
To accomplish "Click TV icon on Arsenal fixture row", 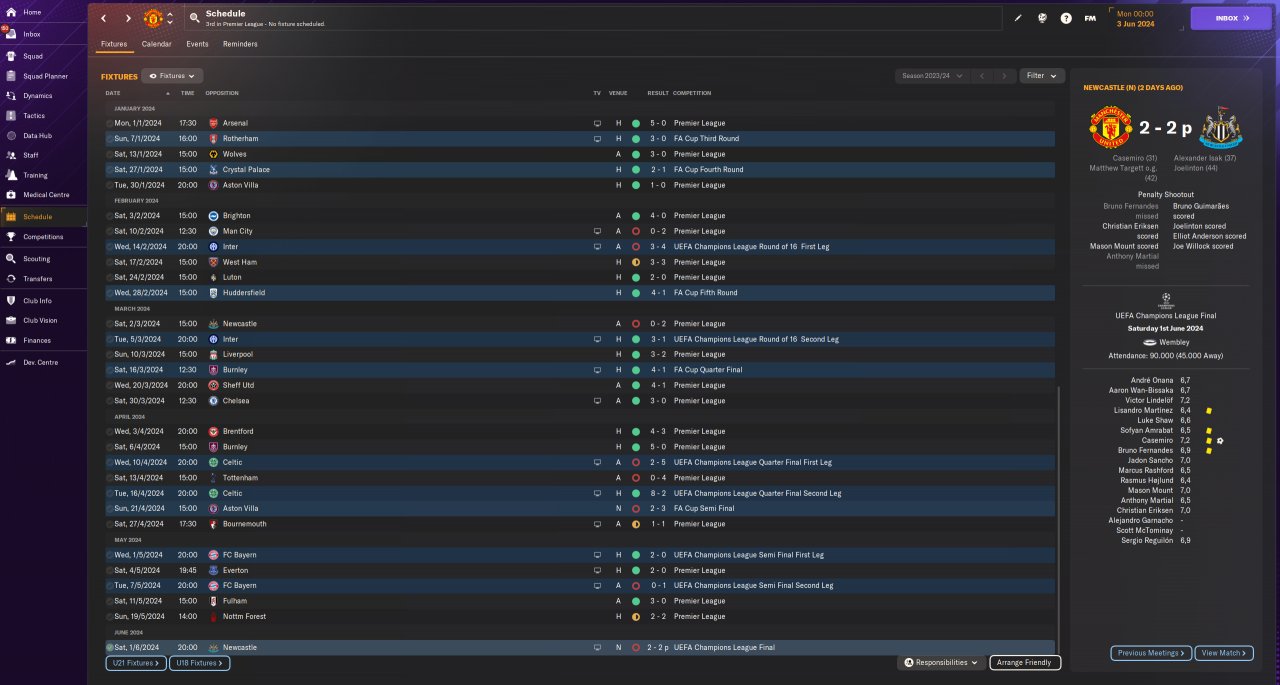I will click(x=597, y=123).
